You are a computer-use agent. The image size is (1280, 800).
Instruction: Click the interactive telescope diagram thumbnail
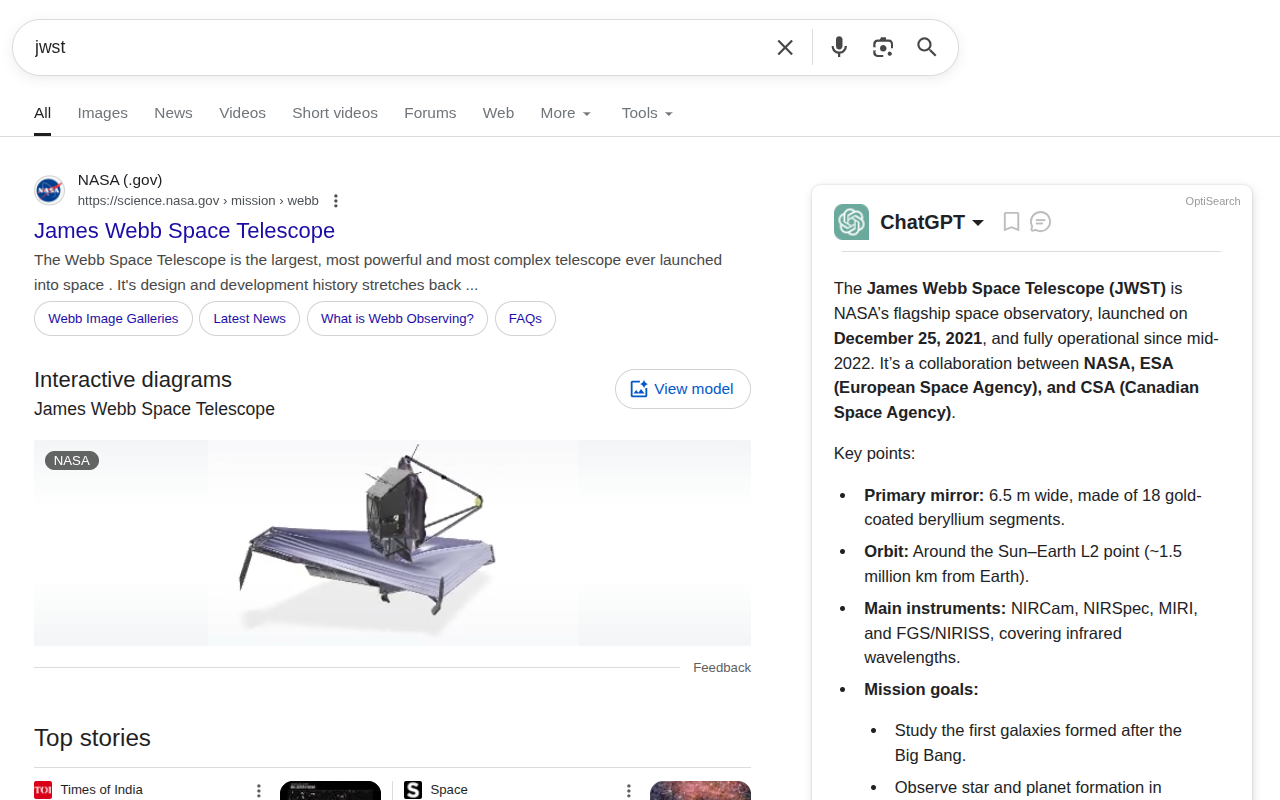pyautogui.click(x=392, y=542)
